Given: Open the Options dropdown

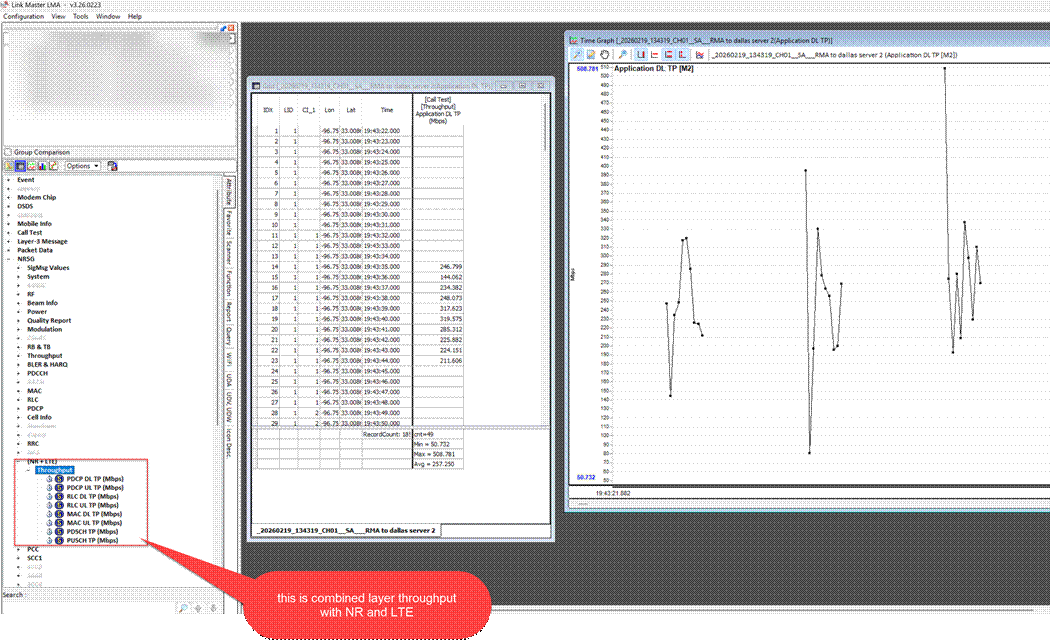Looking at the screenshot, I should coord(82,166).
